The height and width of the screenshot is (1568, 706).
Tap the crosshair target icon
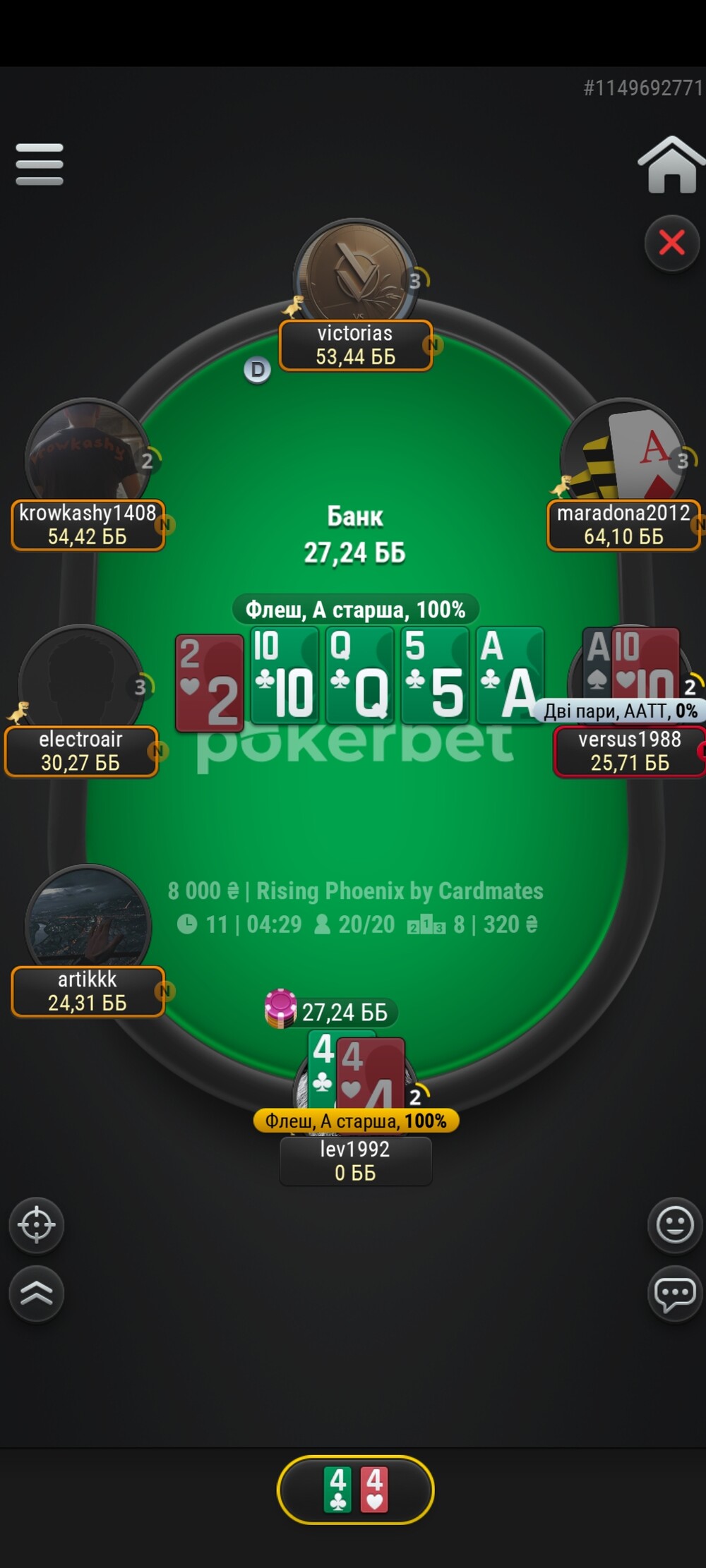[x=37, y=1225]
